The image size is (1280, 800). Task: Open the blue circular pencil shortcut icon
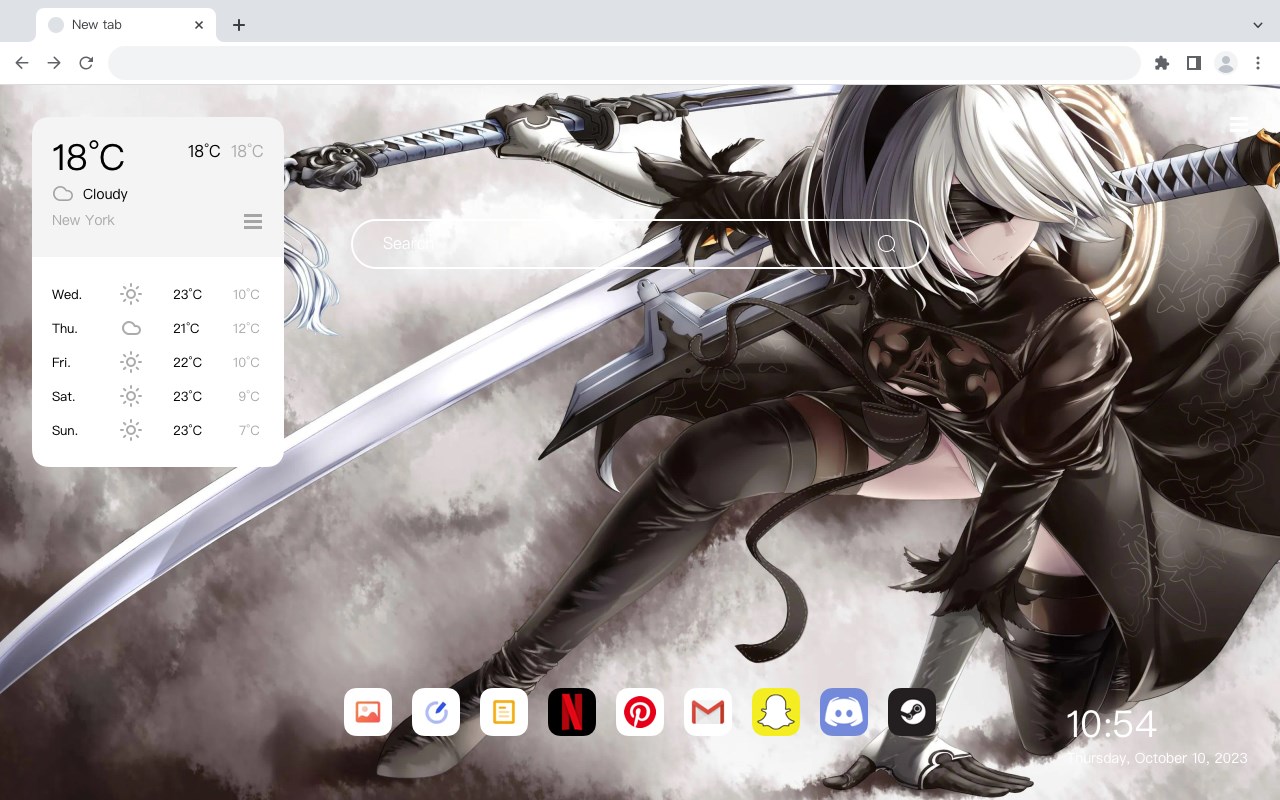[x=436, y=712]
